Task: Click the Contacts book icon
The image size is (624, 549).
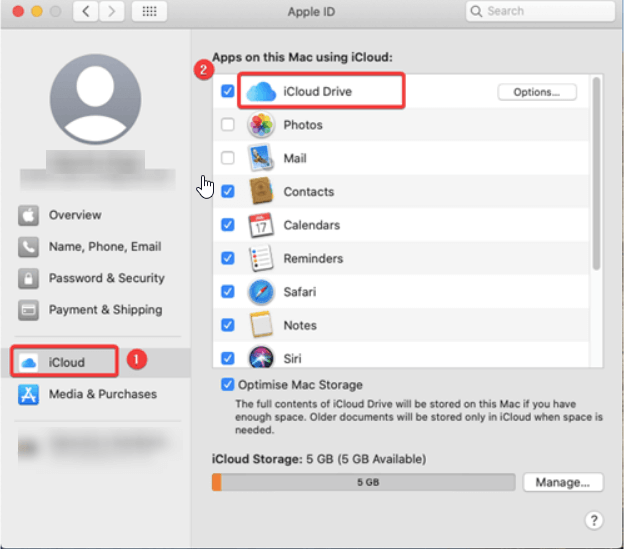Action: 261,191
